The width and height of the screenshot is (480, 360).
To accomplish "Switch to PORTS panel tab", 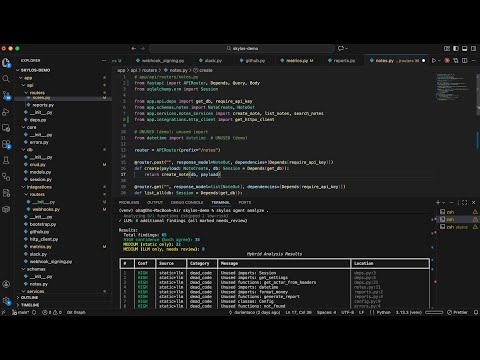I will [x=245, y=202].
